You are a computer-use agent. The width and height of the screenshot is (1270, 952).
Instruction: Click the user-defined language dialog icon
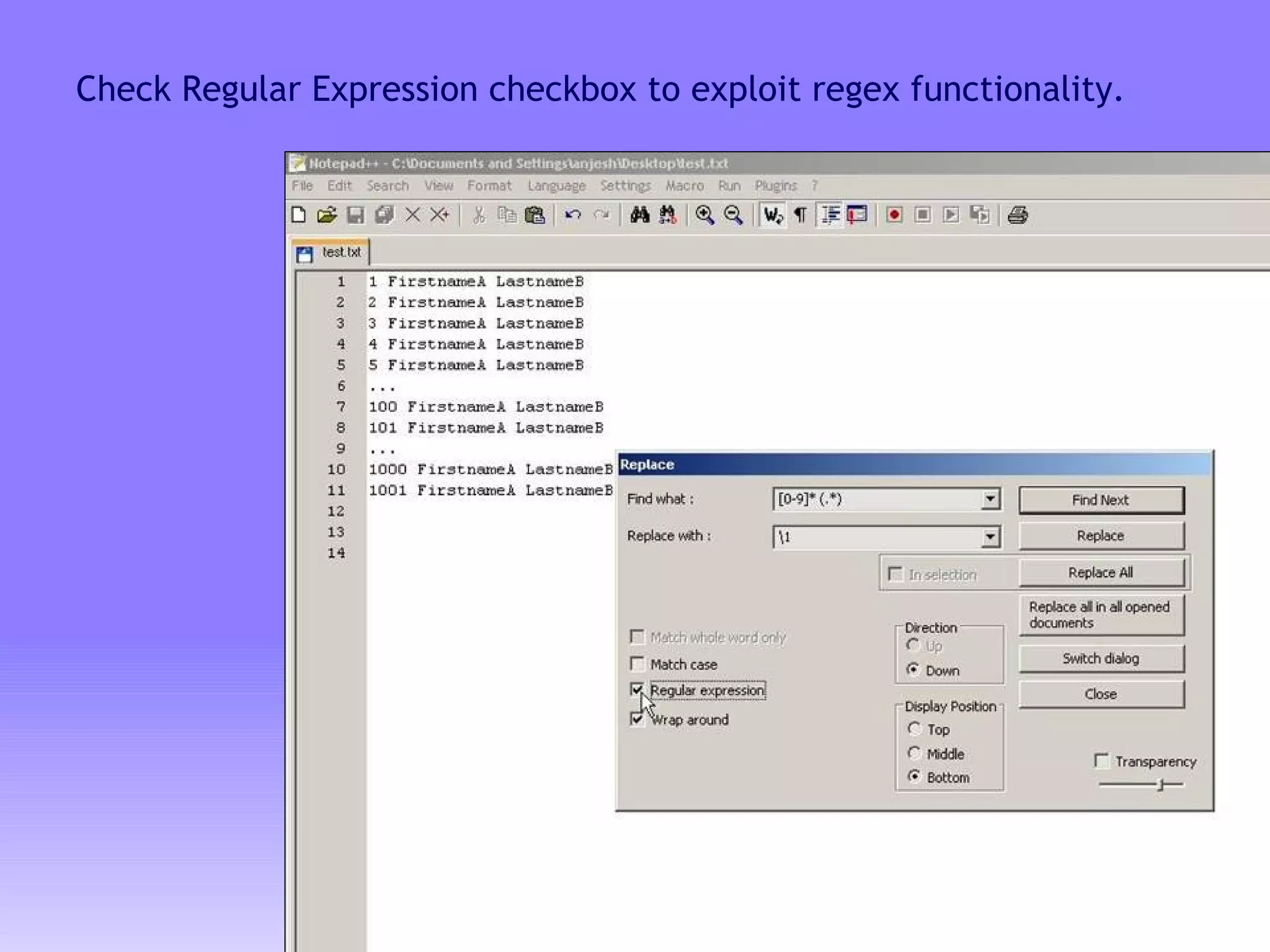[857, 215]
